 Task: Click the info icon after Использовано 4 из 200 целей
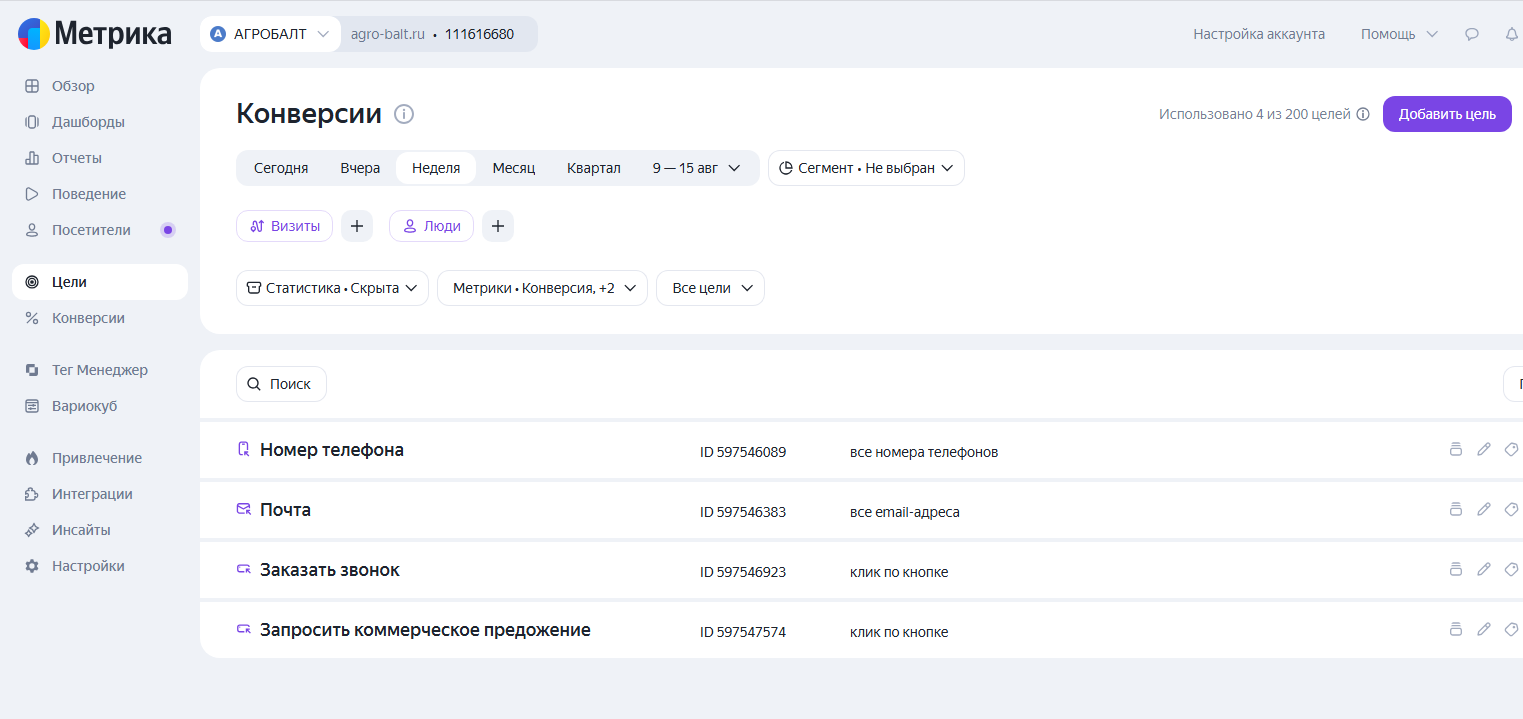[x=1363, y=114]
